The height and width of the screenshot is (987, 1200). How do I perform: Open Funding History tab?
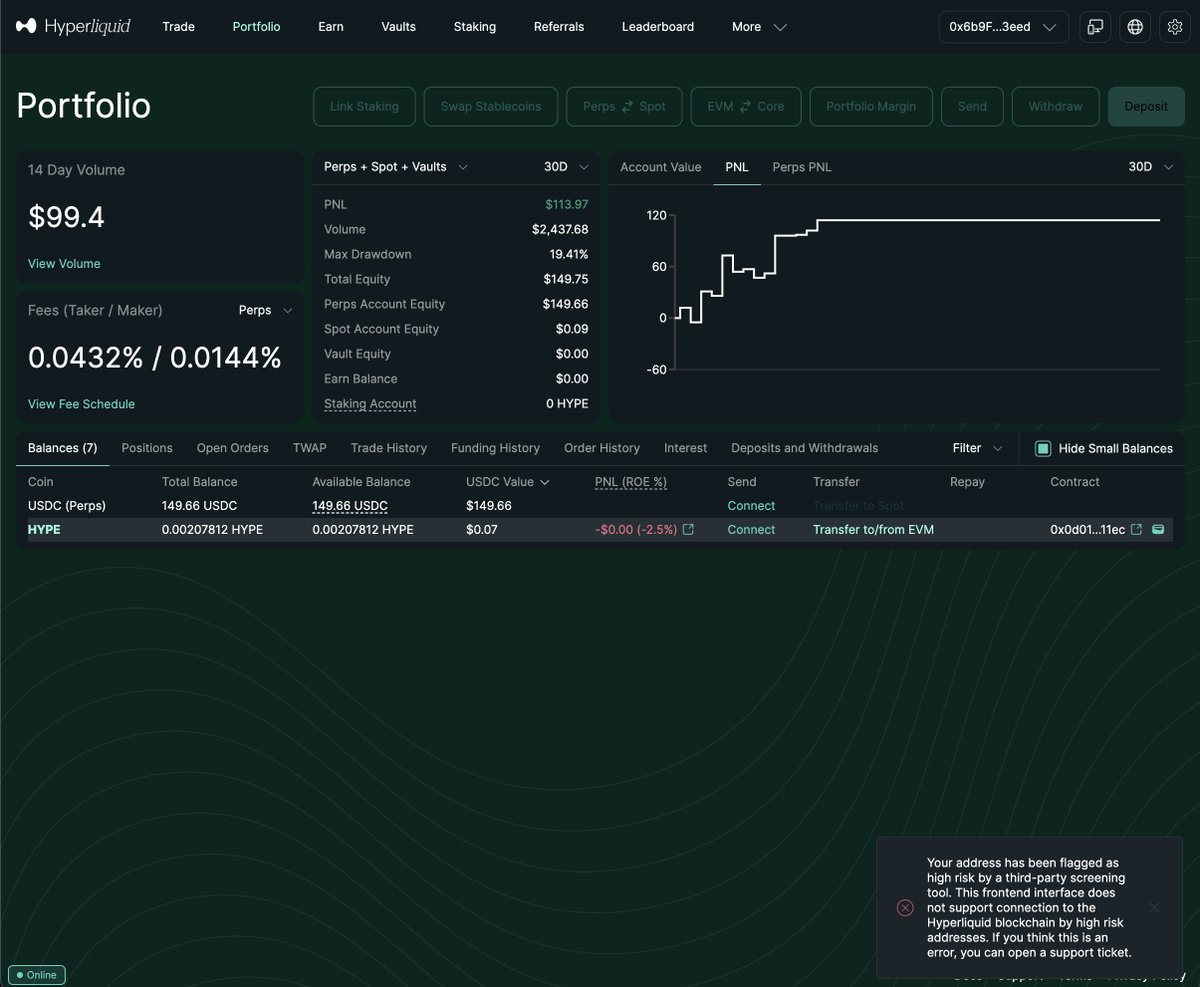(x=495, y=448)
